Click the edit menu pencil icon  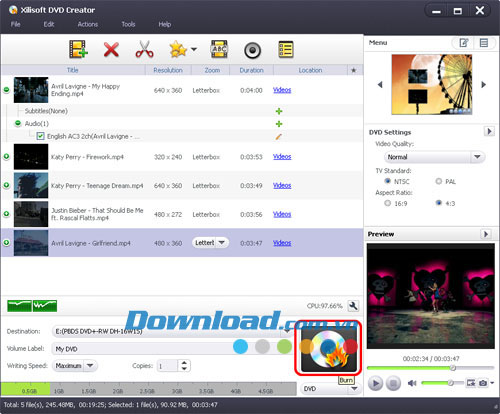[464, 43]
